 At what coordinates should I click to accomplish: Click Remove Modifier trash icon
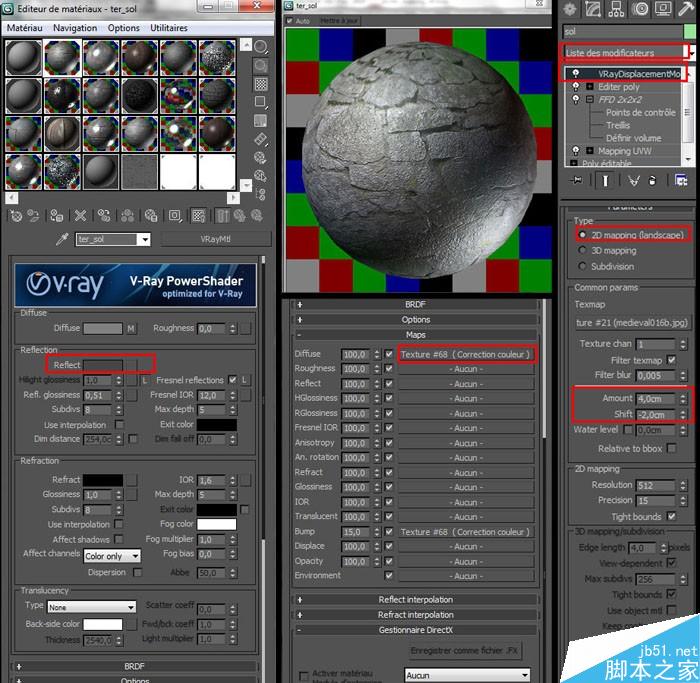652,180
